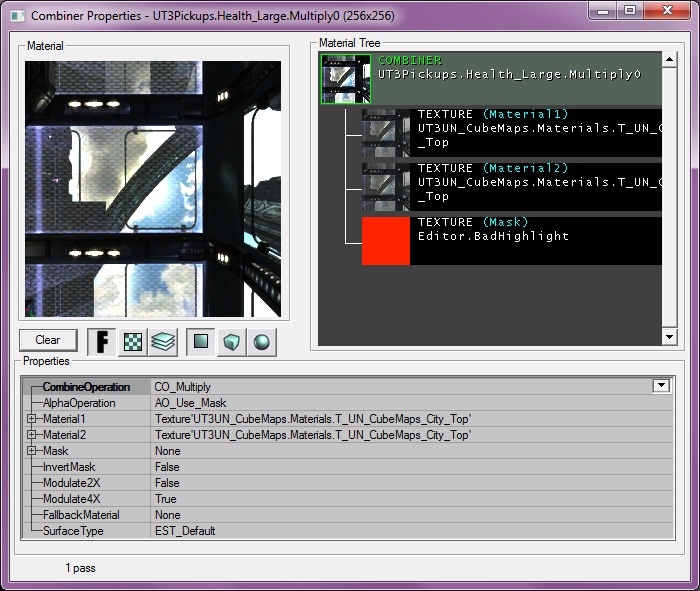Expand the Material2 property
Viewport: 700px width, 591px height.
click(32, 435)
